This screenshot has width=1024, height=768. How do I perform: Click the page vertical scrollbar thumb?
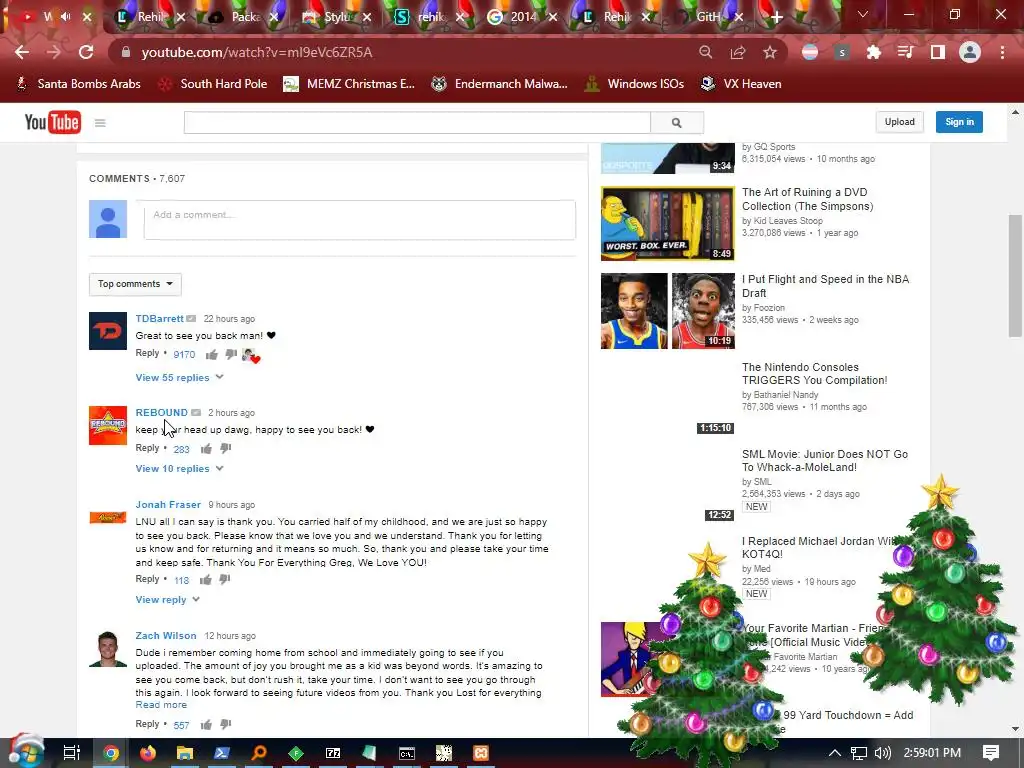(1015, 276)
